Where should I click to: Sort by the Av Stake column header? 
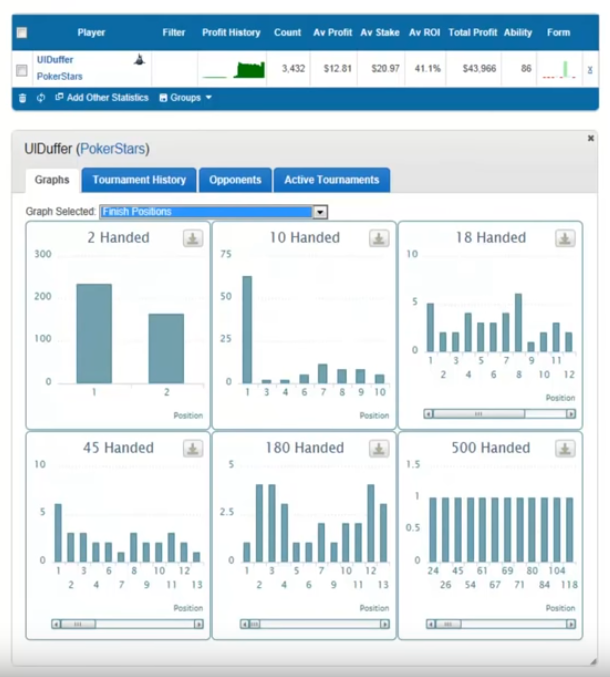[380, 32]
